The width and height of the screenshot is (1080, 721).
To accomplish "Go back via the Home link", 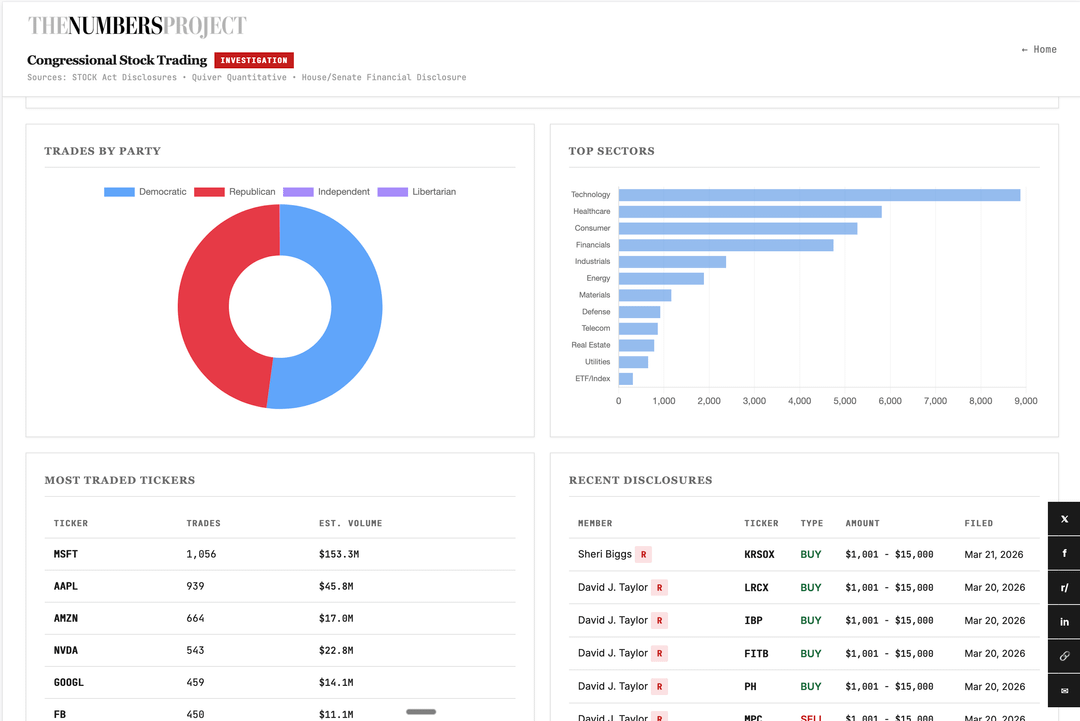I will [1039, 49].
